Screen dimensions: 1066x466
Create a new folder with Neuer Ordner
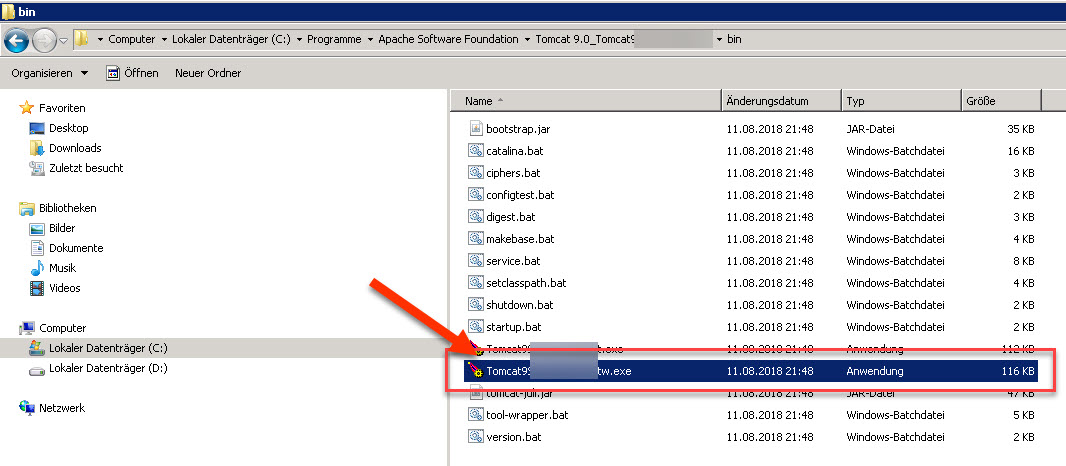tap(208, 73)
